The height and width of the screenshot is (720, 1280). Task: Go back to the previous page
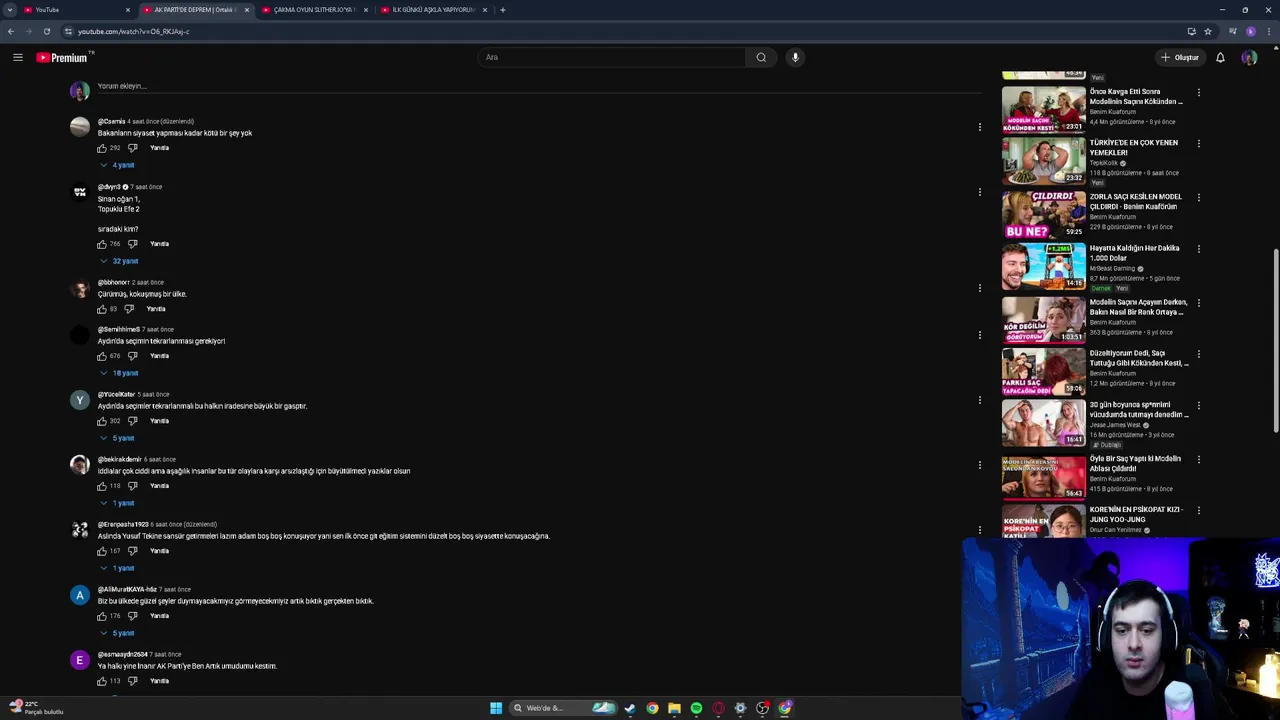click(x=11, y=31)
